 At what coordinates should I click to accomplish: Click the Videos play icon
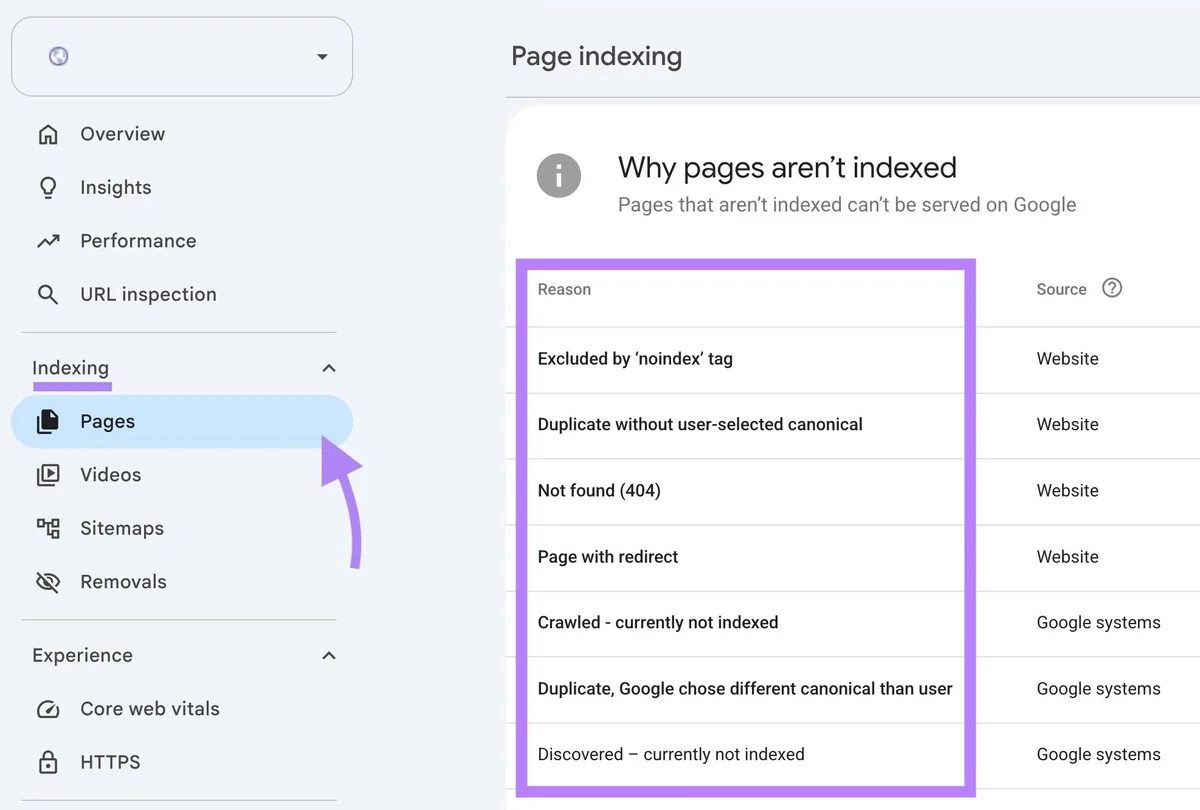pos(48,475)
